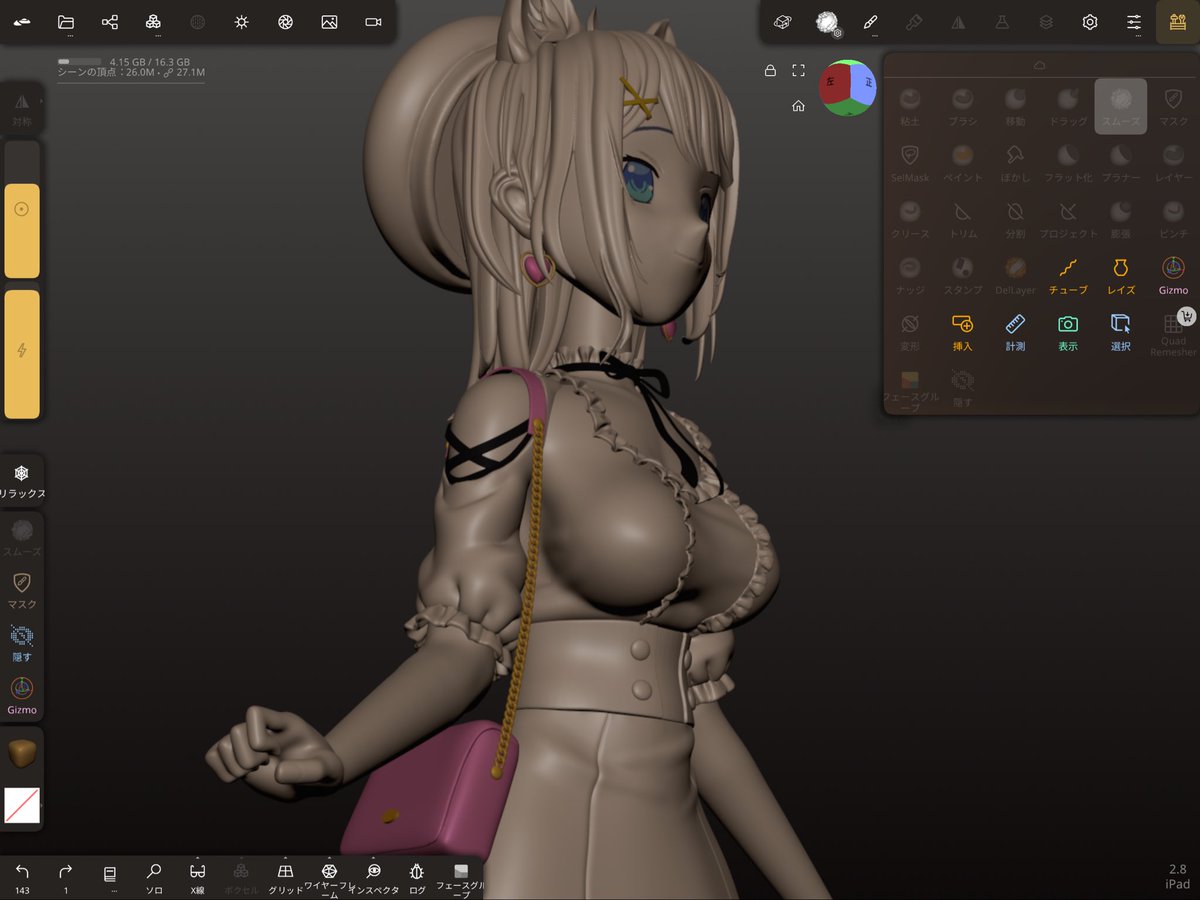Click the home view button near the orientation cube
This screenshot has width=1200, height=900.
click(798, 105)
